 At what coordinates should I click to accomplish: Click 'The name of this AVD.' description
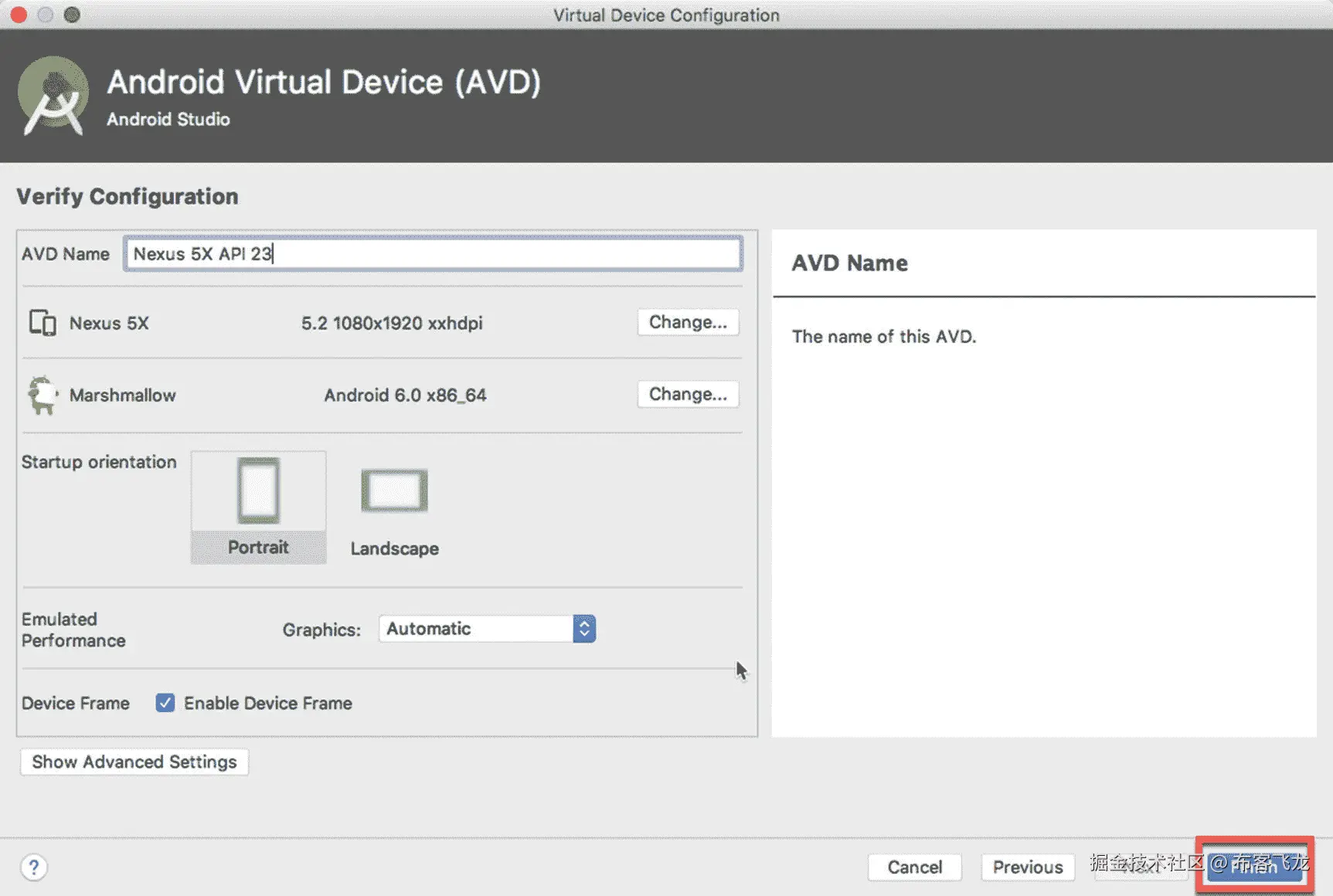884,337
